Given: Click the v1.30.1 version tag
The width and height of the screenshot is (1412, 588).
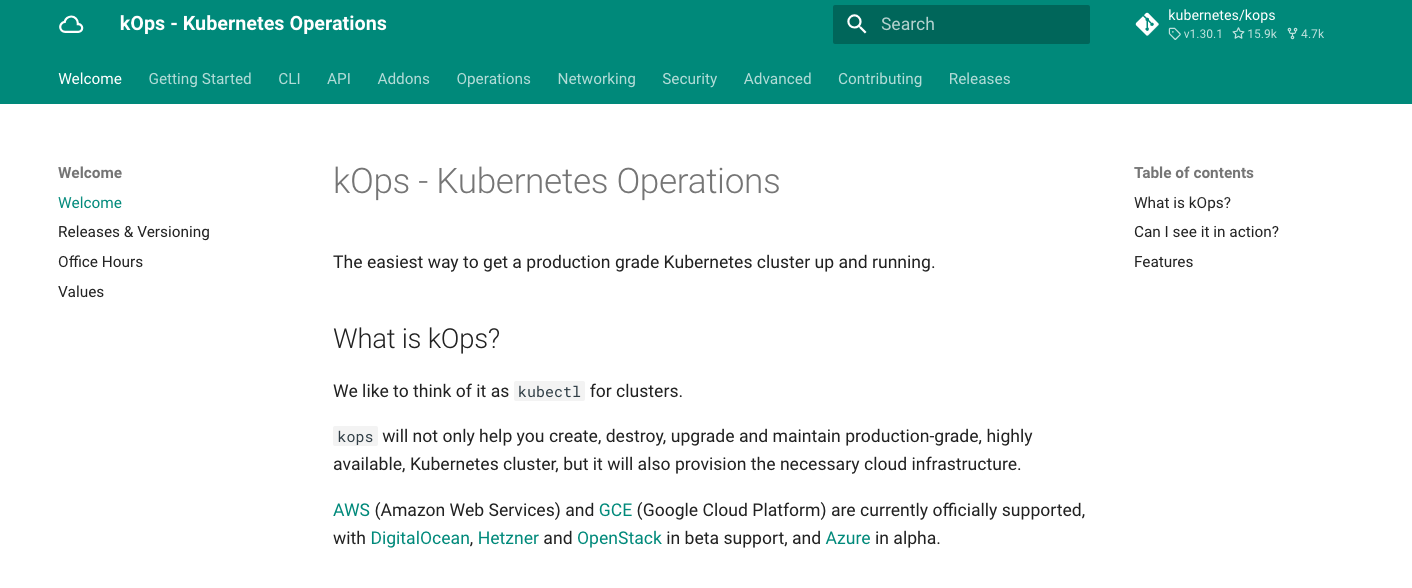Looking at the screenshot, I should 1196,34.
